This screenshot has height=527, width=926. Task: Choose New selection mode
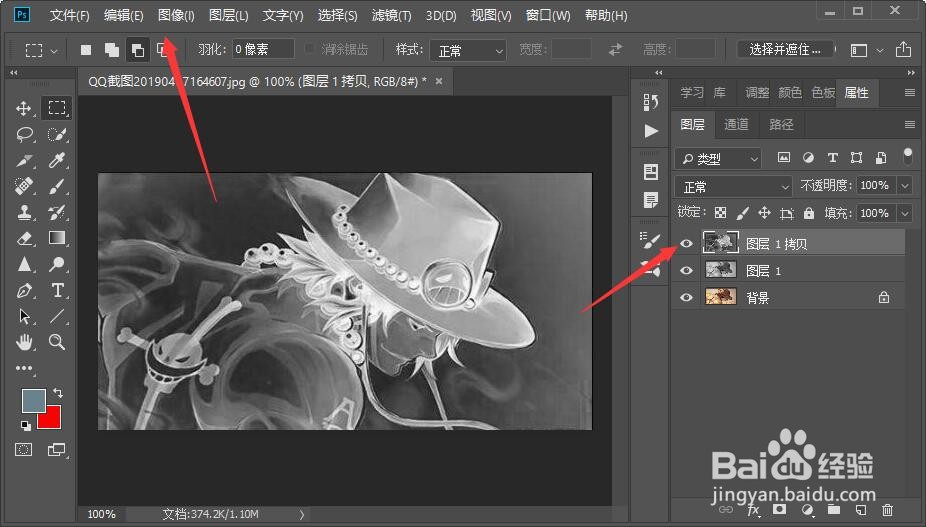[x=86, y=50]
